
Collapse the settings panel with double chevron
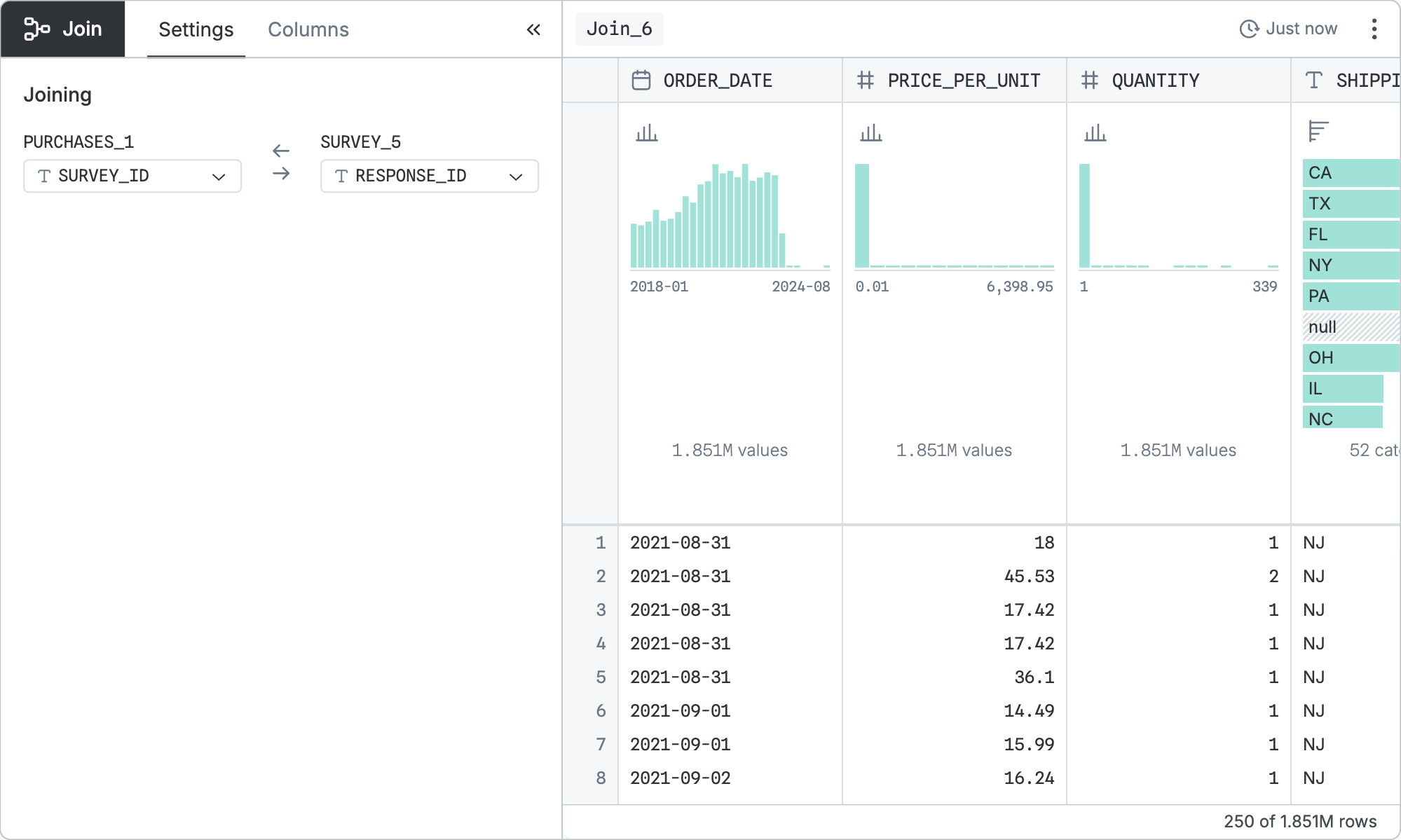533,29
